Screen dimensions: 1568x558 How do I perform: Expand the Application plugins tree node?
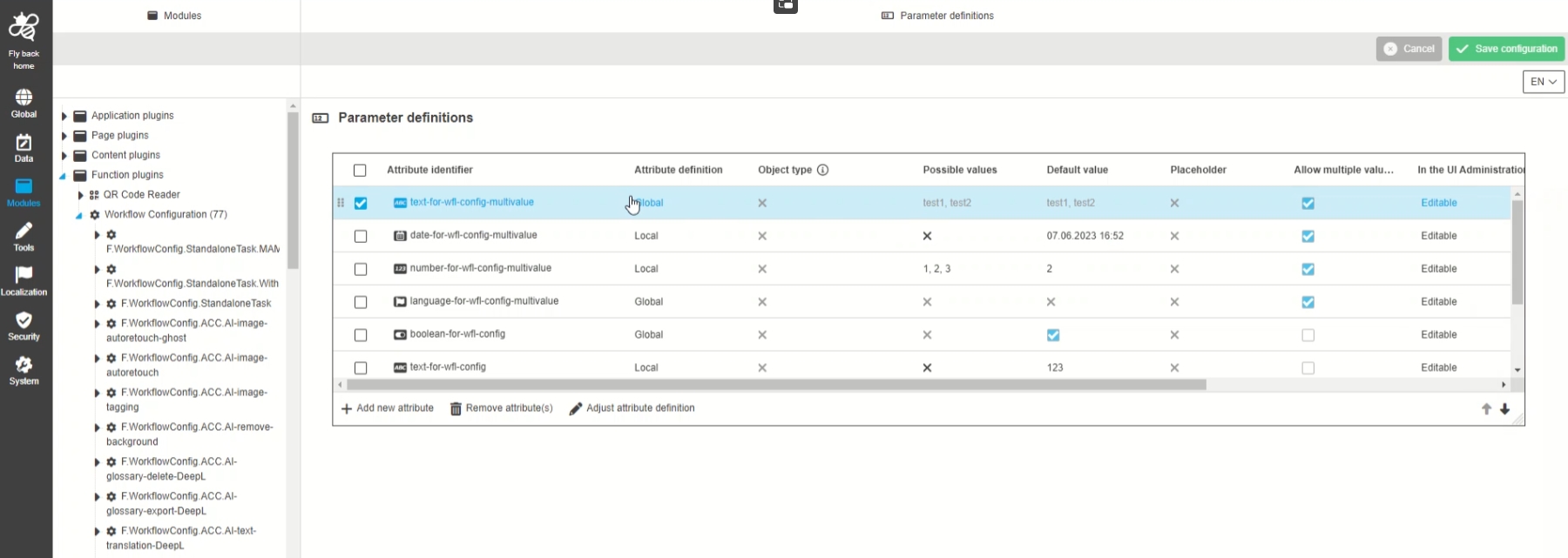click(64, 116)
